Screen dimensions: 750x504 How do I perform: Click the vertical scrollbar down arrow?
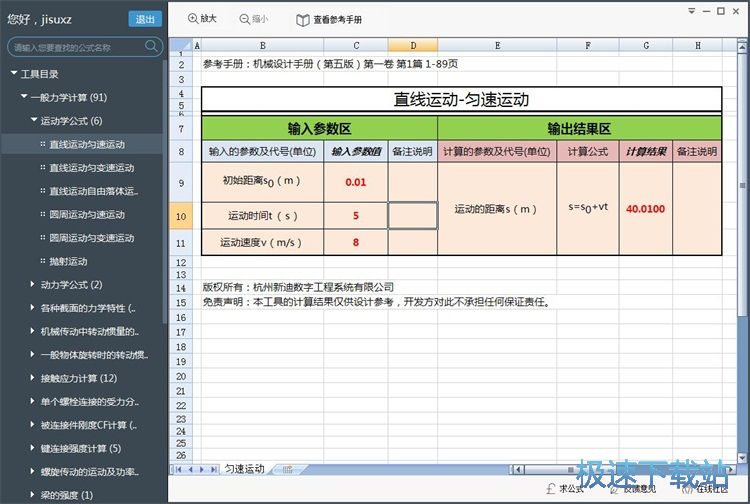[742, 457]
